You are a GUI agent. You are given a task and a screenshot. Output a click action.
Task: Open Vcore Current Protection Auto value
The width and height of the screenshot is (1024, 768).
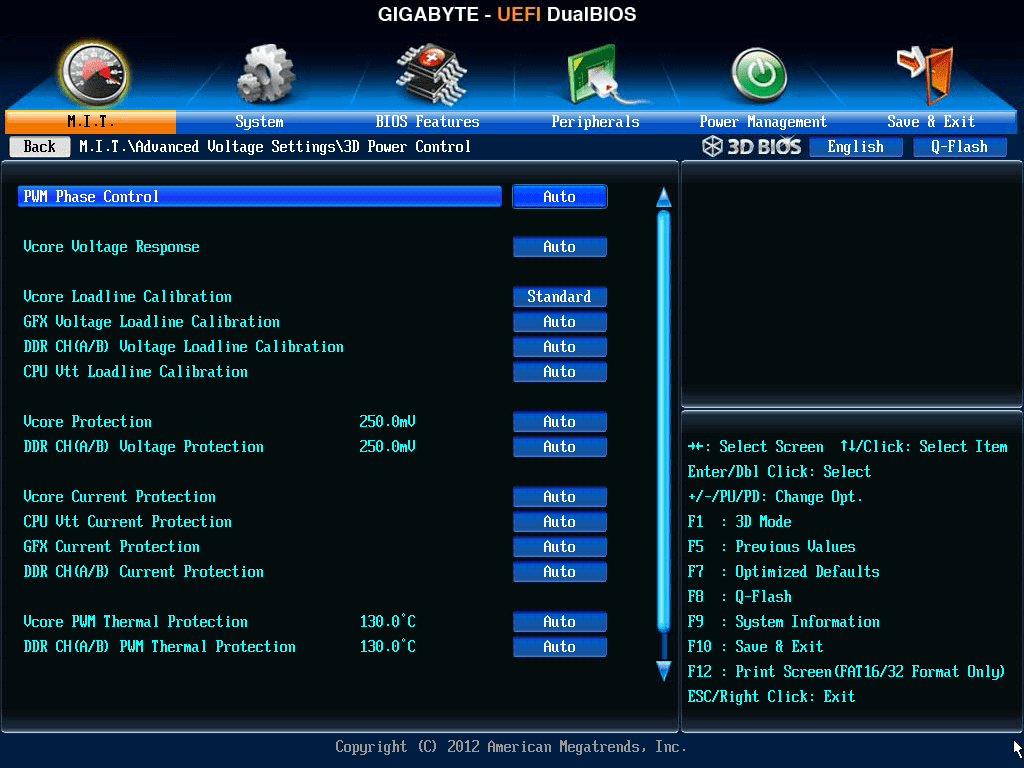[x=560, y=497]
